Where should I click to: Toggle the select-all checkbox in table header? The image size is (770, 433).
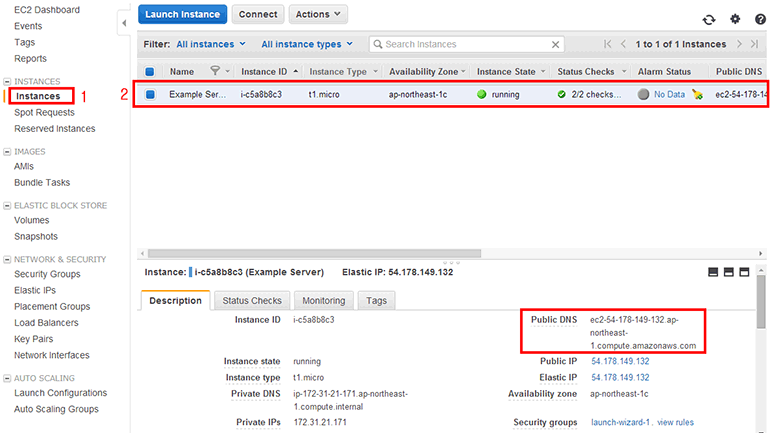[150, 71]
